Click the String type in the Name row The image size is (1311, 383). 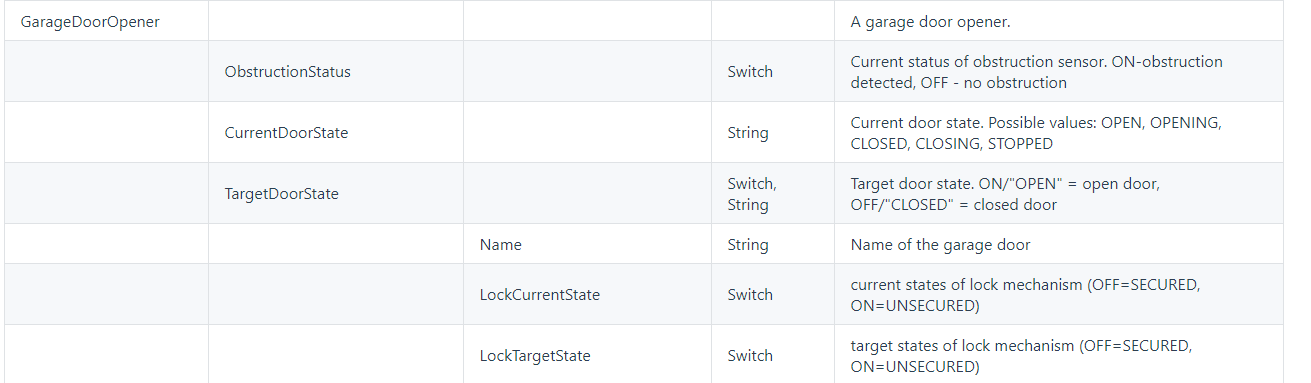[x=748, y=244]
